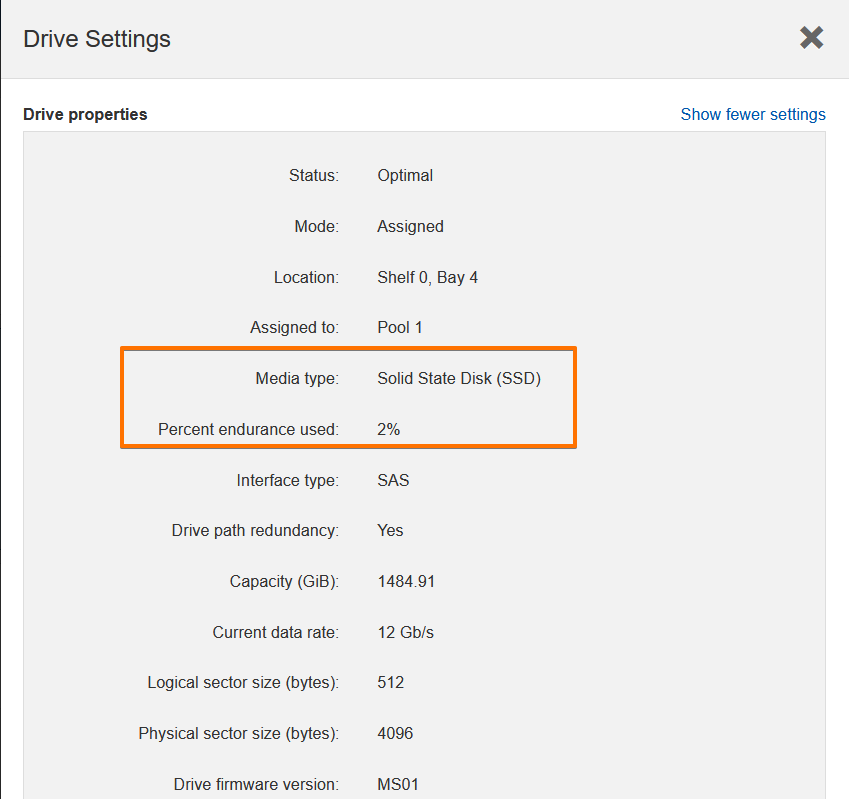Select the Mode value Assigned
849x799 pixels.
point(410,226)
